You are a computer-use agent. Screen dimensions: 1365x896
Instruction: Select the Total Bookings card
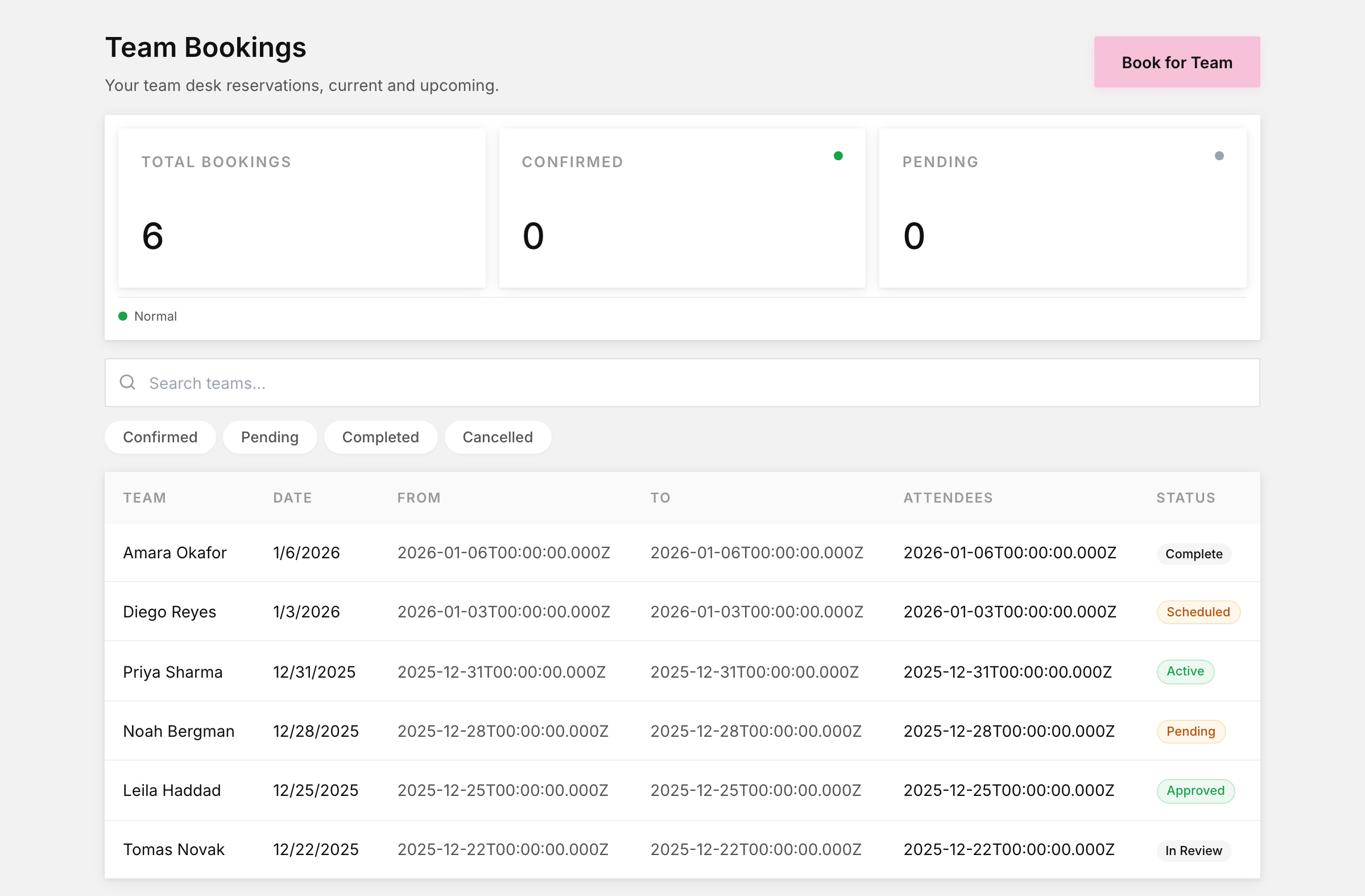[x=301, y=208]
